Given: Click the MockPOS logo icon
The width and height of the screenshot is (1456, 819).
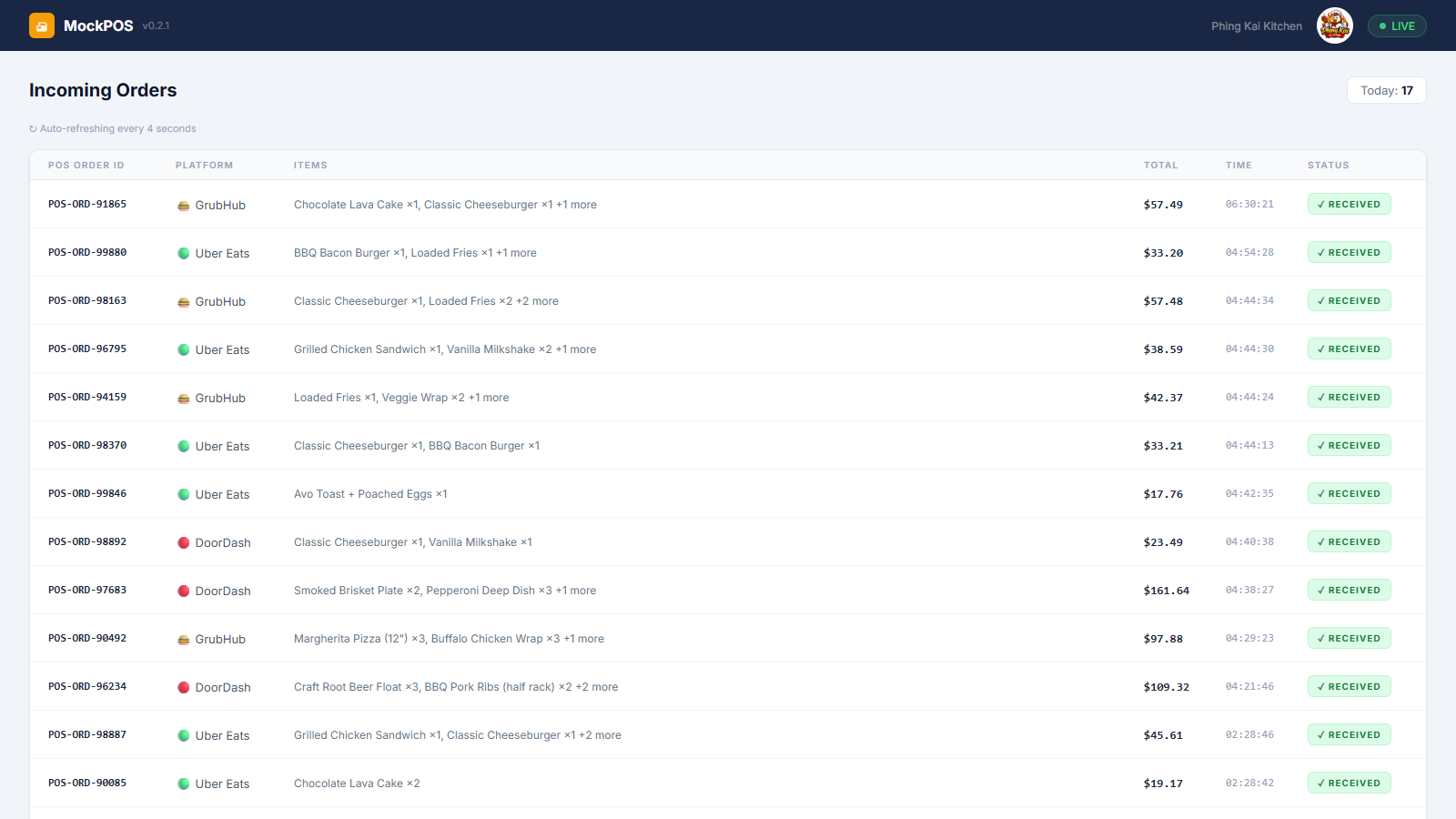Looking at the screenshot, I should coord(42,25).
